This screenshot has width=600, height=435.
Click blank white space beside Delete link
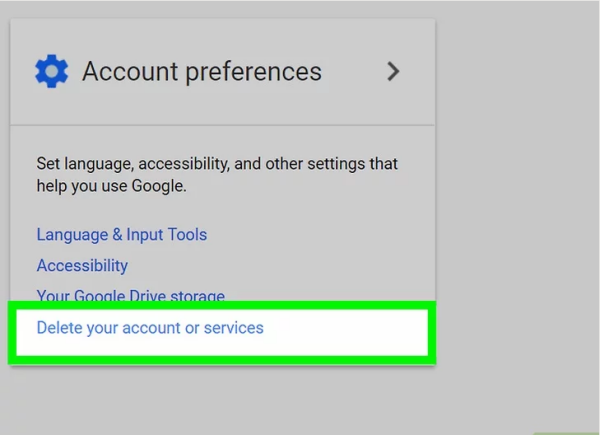[344, 332]
